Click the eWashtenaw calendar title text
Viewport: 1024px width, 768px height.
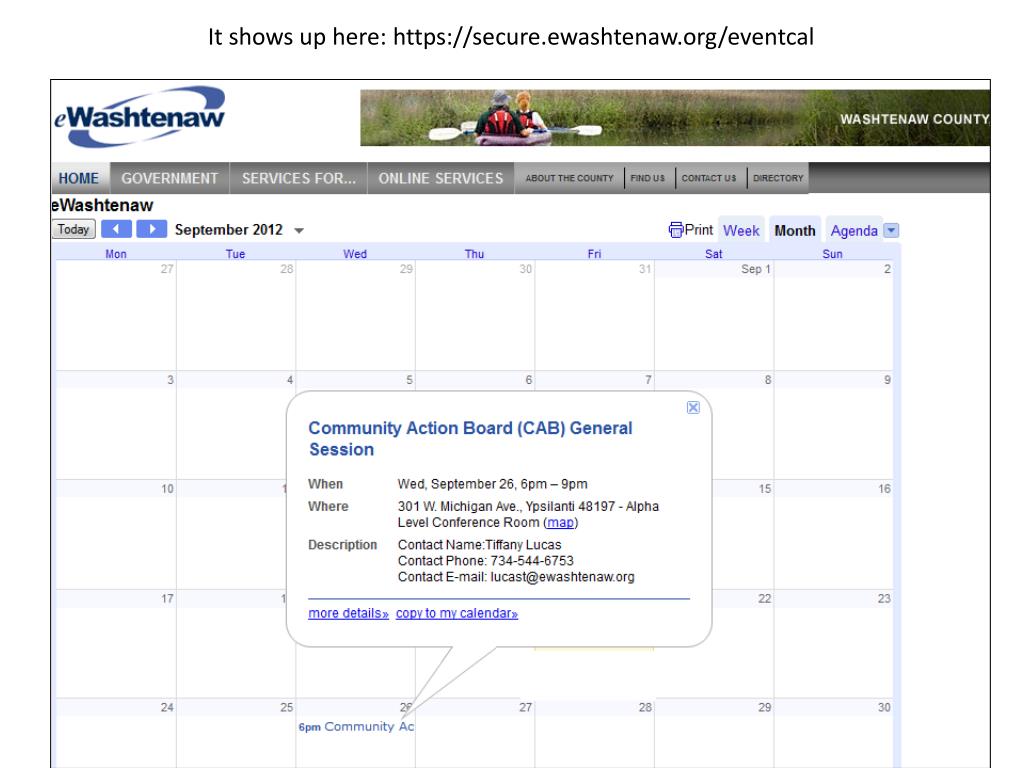pos(103,205)
